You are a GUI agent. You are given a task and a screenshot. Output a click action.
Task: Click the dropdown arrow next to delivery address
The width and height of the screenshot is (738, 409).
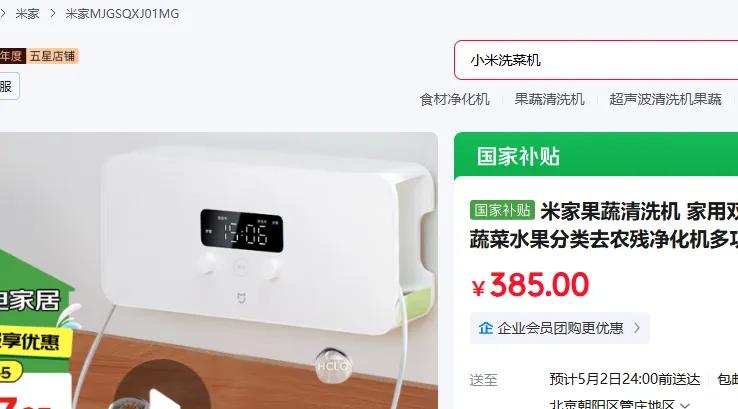click(685, 405)
